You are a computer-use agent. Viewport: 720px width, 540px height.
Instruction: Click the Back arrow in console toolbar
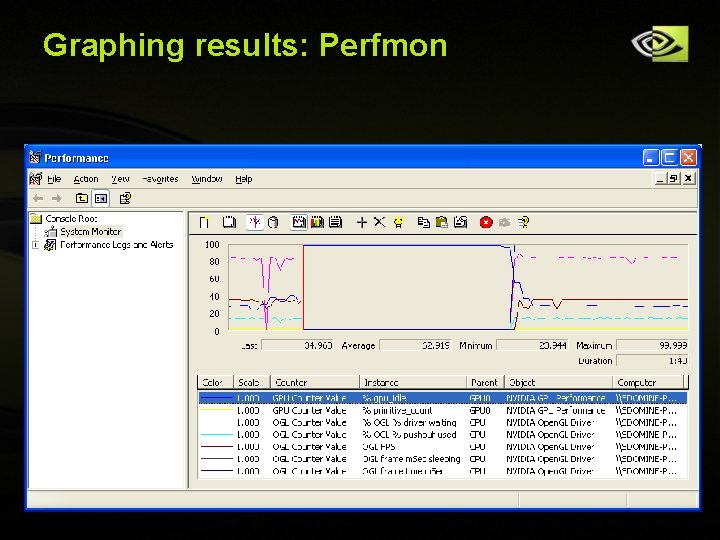click(x=38, y=198)
